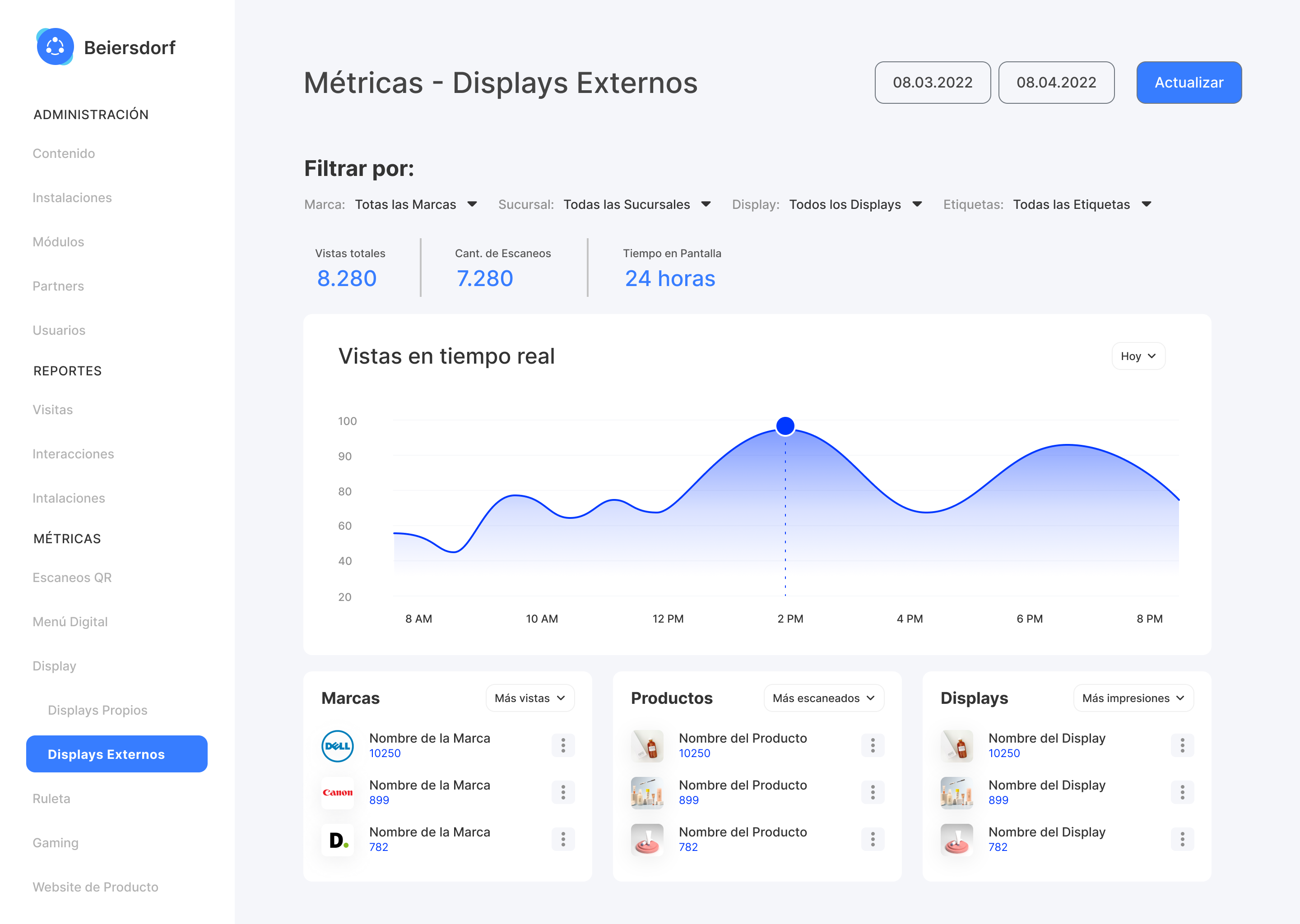
Task: Open thumbnail of display with 10250 impressions
Action: pyautogui.click(x=957, y=746)
